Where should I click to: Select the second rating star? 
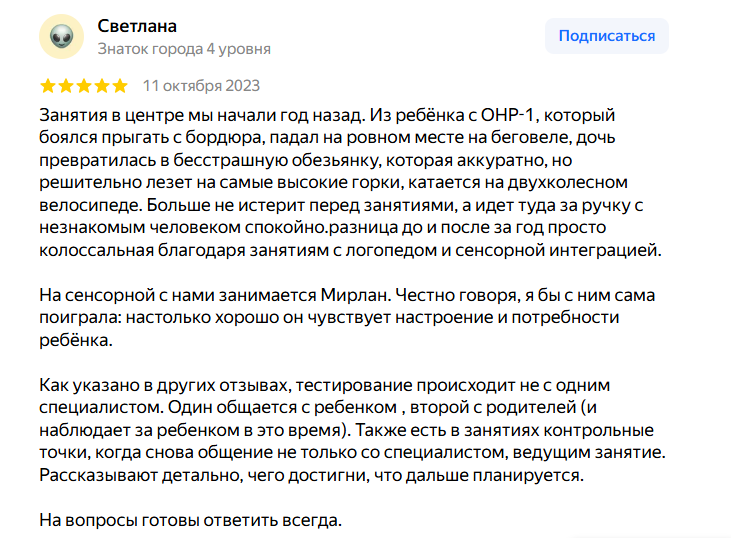(x=66, y=86)
